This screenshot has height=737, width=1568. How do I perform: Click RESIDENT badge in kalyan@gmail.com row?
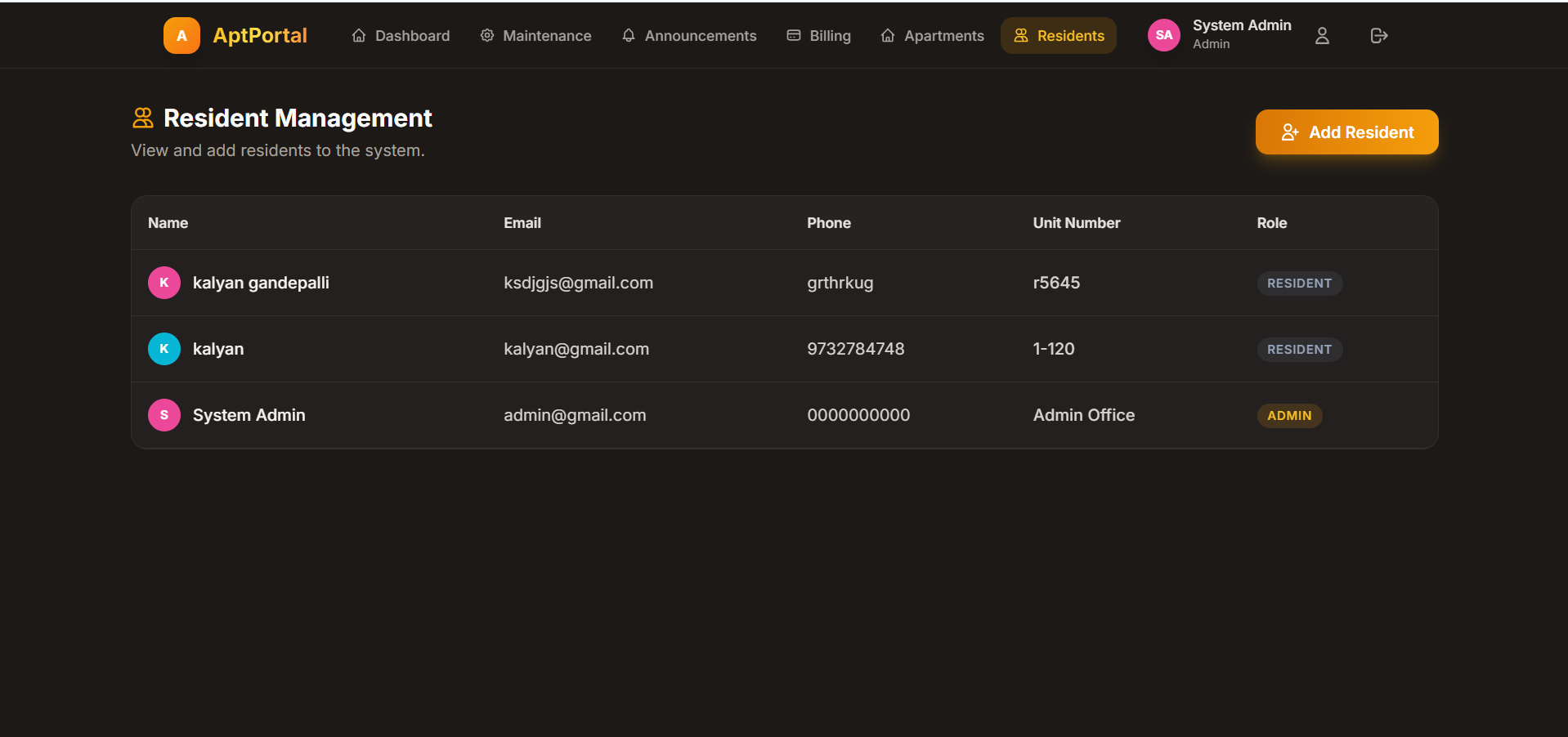click(1300, 350)
